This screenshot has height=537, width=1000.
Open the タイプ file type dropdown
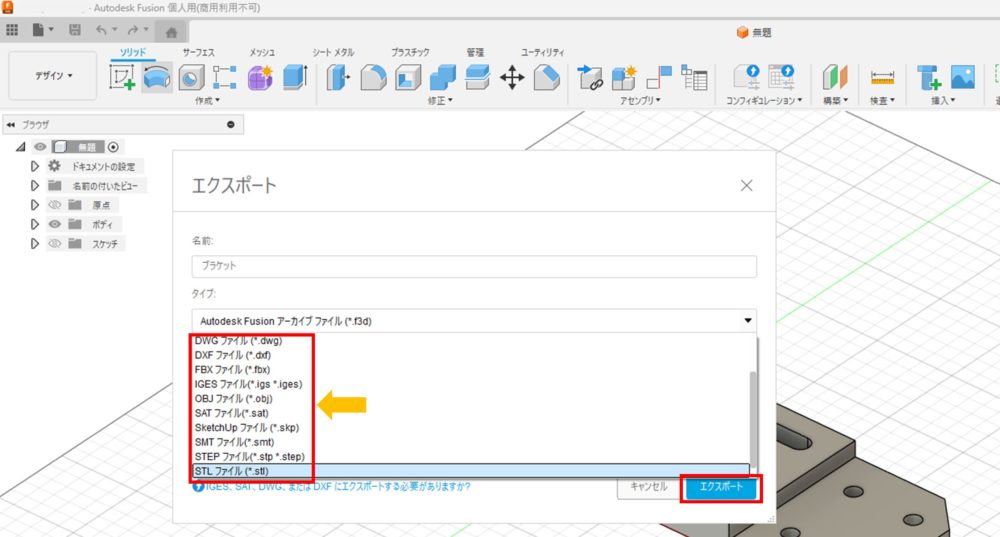coord(474,321)
